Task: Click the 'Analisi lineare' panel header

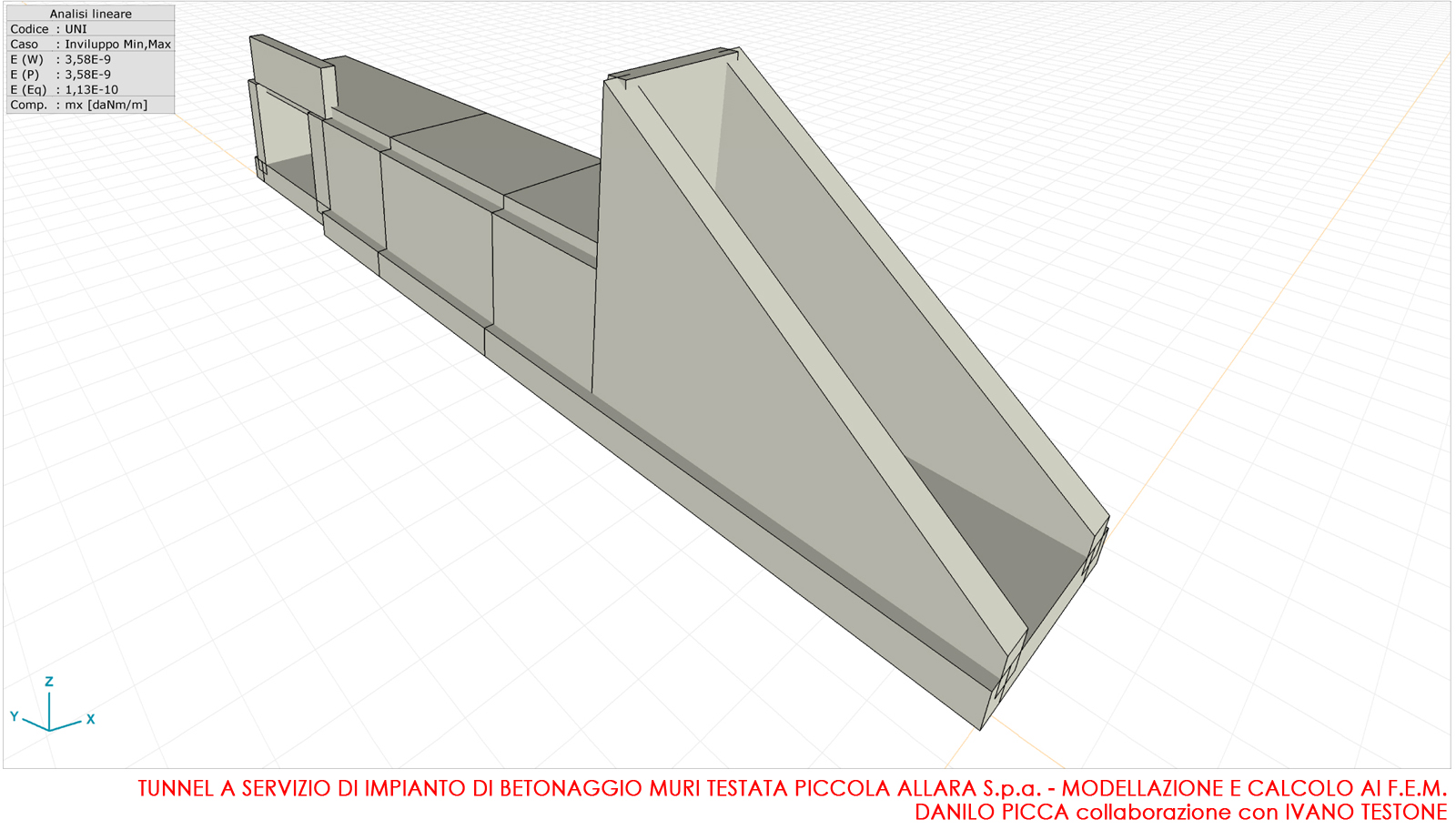Action: click(x=90, y=14)
